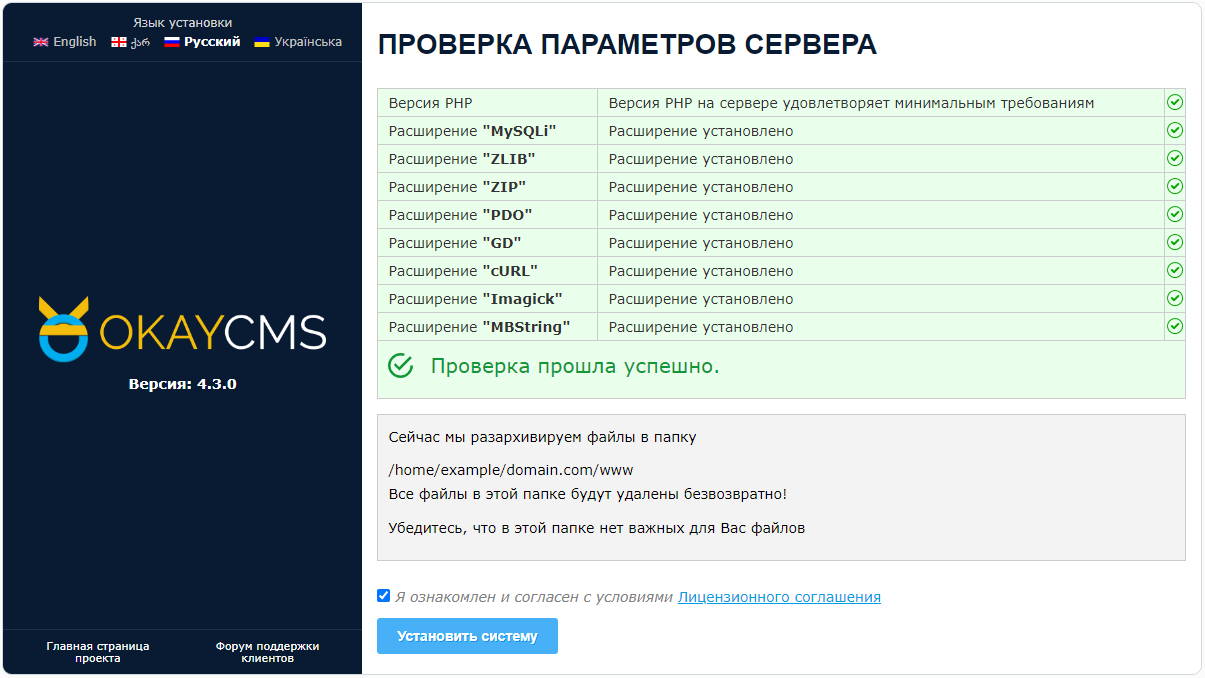The height and width of the screenshot is (678, 1205).
Task: Click the Russian language flag icon
Action: (x=172, y=42)
